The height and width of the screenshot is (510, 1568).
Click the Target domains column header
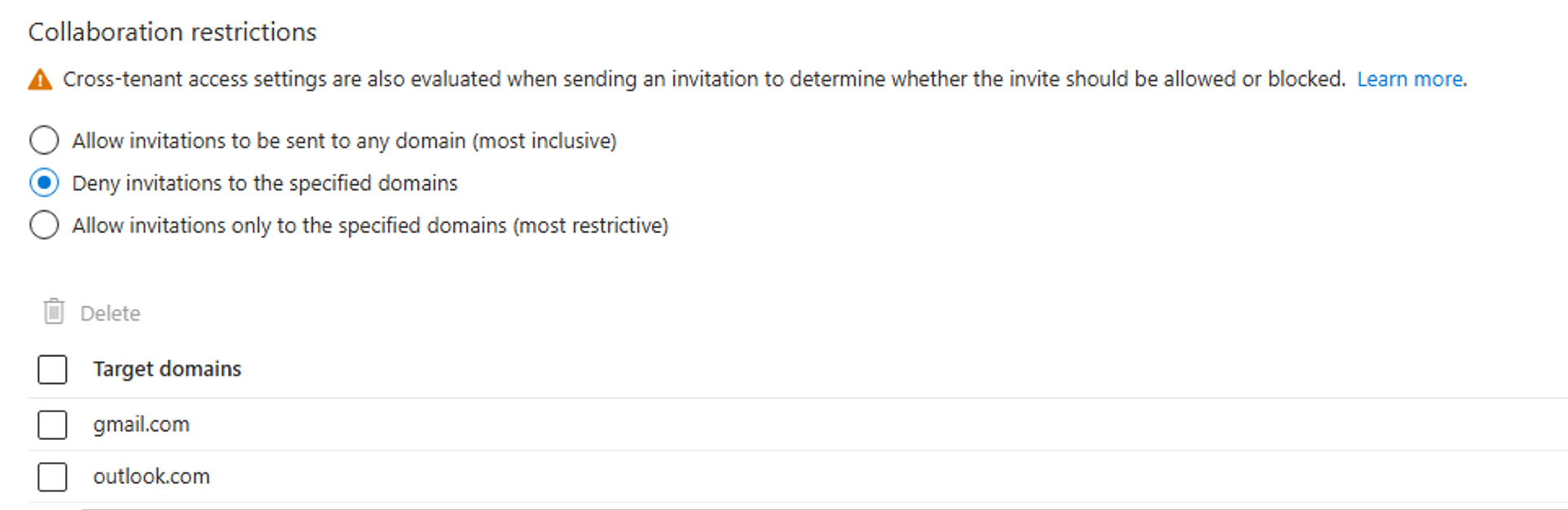pyautogui.click(x=167, y=369)
